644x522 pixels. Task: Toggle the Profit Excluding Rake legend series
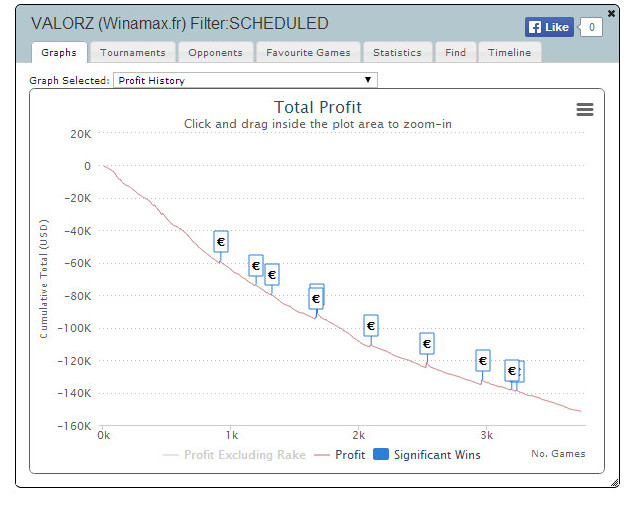[x=235, y=455]
